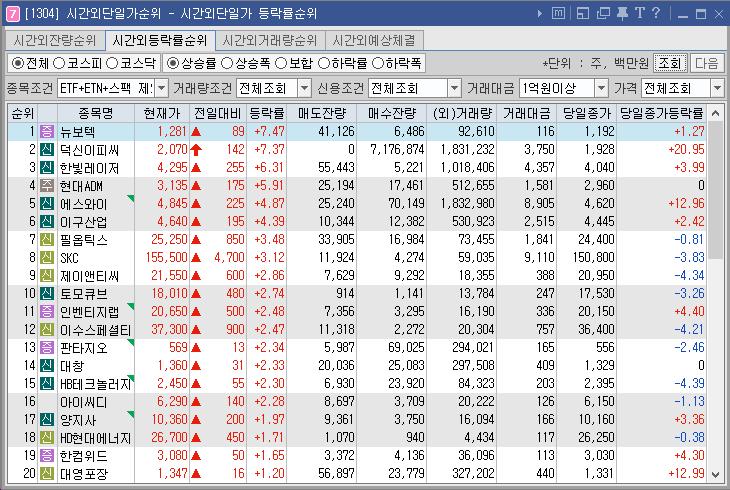This screenshot has height=490, width=730.
Task: Open the 가격 dropdown
Action: (x=717, y=88)
